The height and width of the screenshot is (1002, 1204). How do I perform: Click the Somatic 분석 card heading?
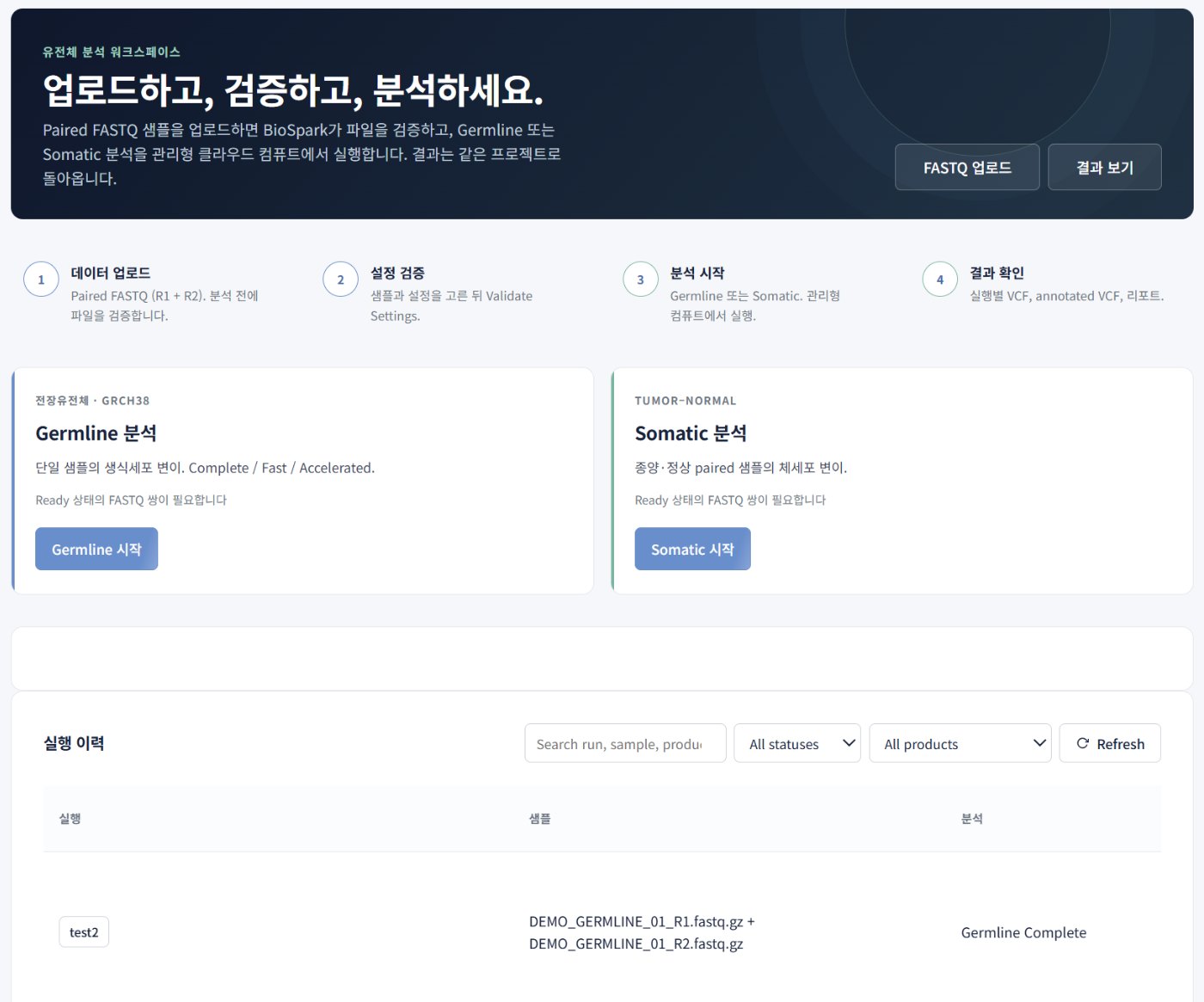tap(691, 433)
